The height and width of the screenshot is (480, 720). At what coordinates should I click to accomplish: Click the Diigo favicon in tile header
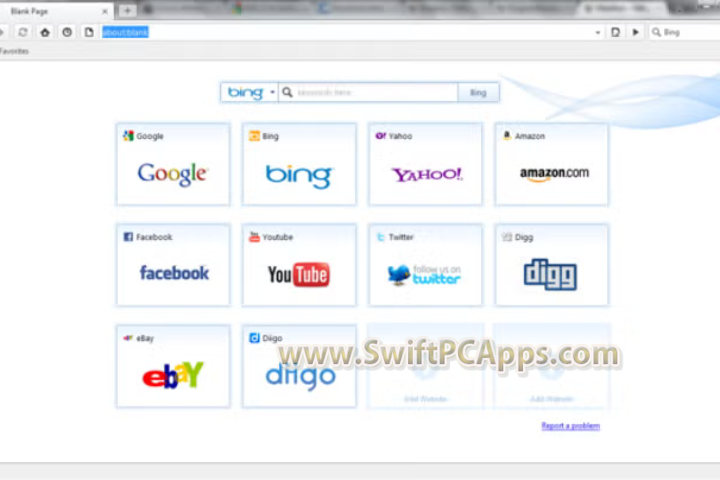(x=254, y=338)
